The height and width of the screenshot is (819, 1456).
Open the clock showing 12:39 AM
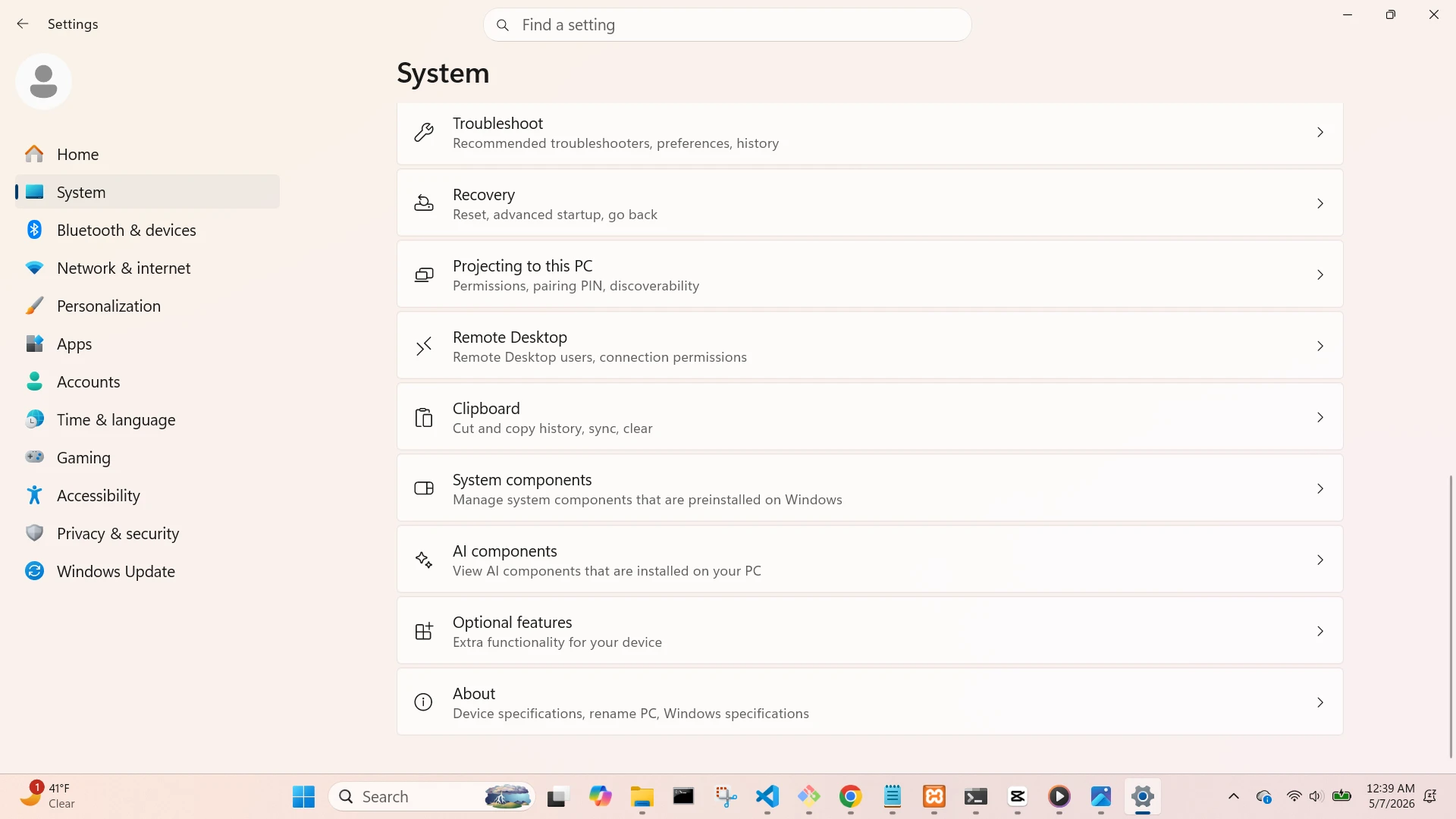pos(1390,796)
